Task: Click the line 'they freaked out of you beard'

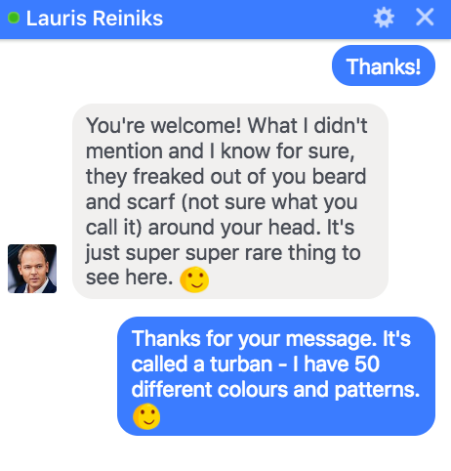Action: tap(226, 177)
